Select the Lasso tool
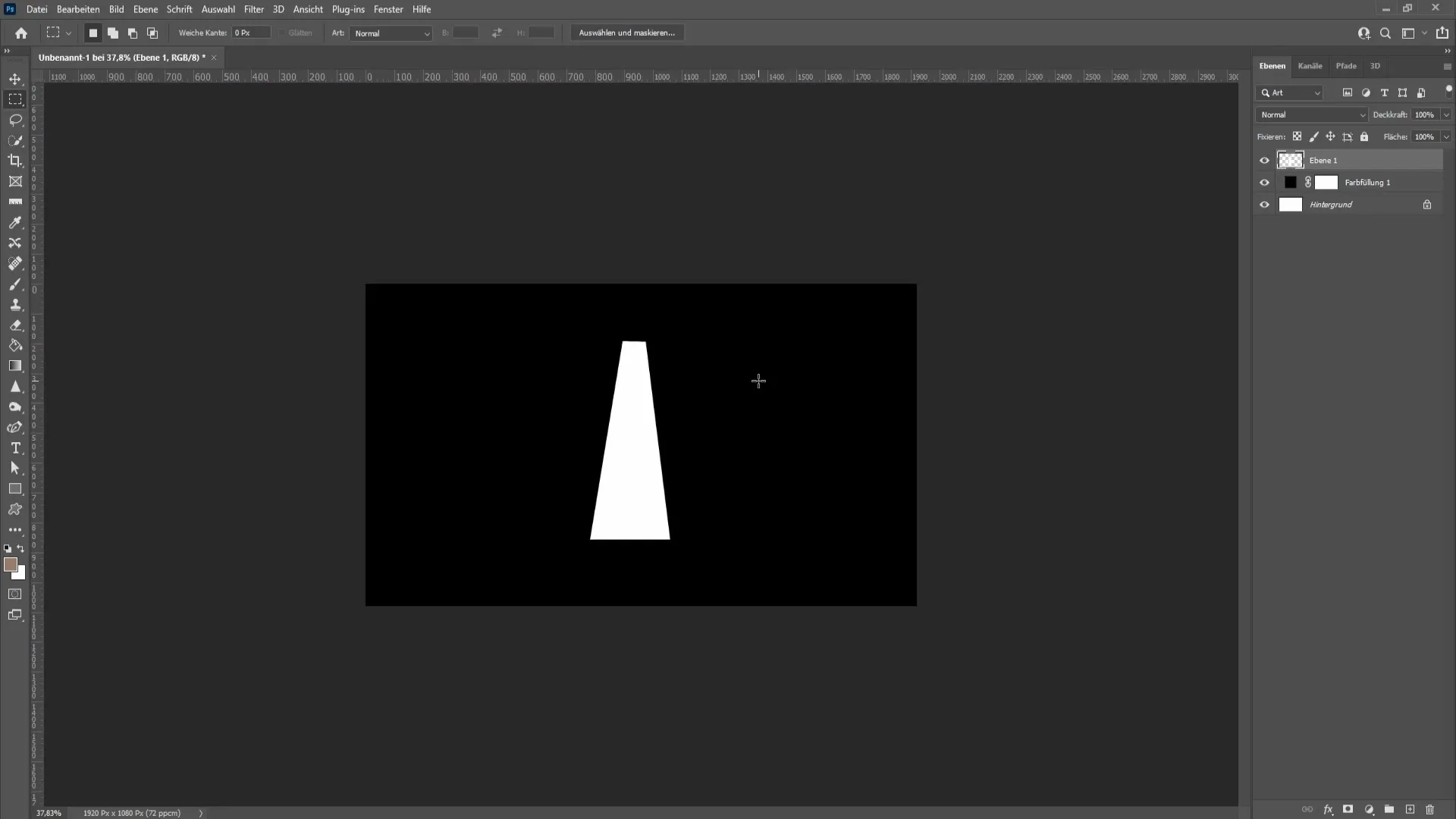The width and height of the screenshot is (1456, 819). (15, 119)
